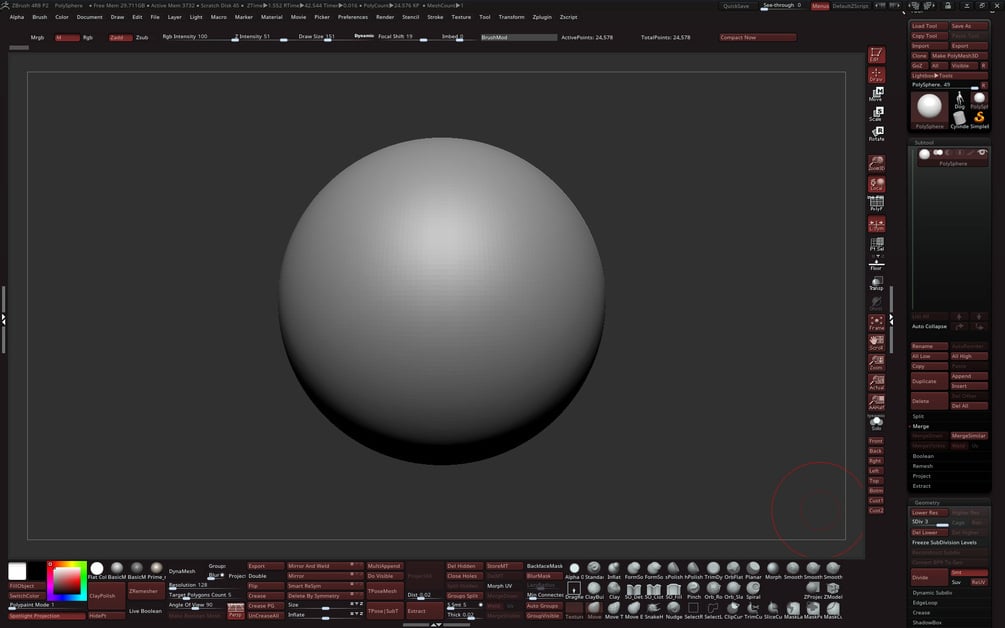Choose the Flat Color material sphere

[x=97, y=568]
